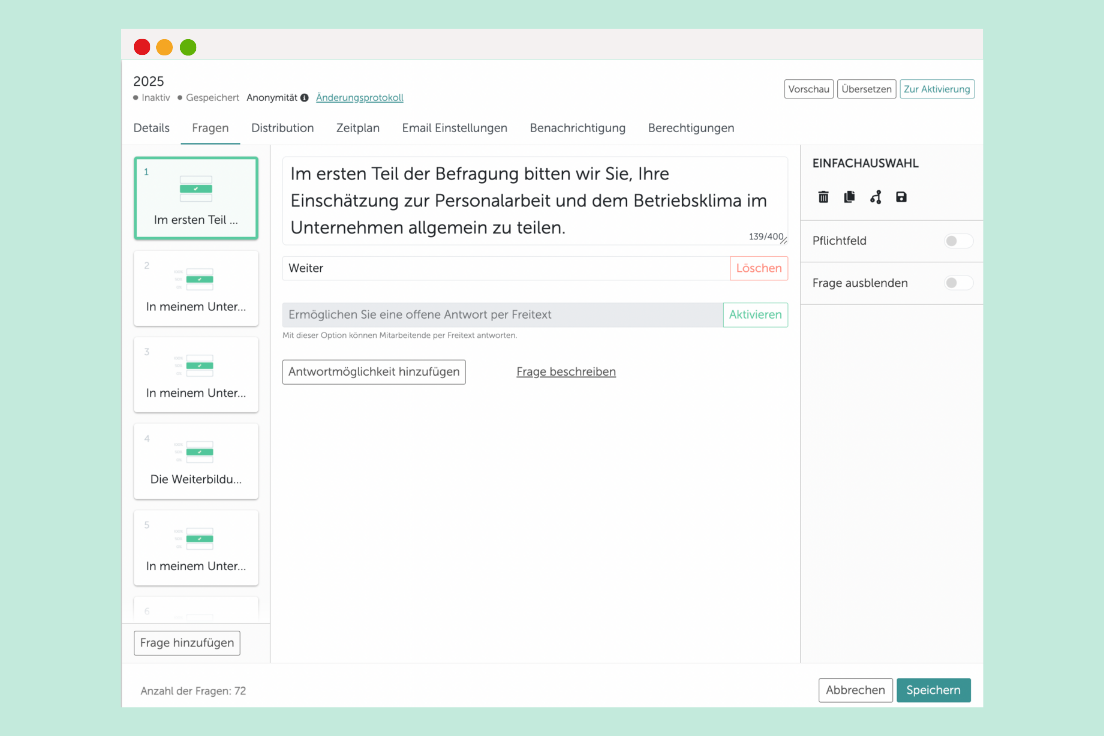
Task: Click the resize handle of the question text box
Action: [x=784, y=241]
